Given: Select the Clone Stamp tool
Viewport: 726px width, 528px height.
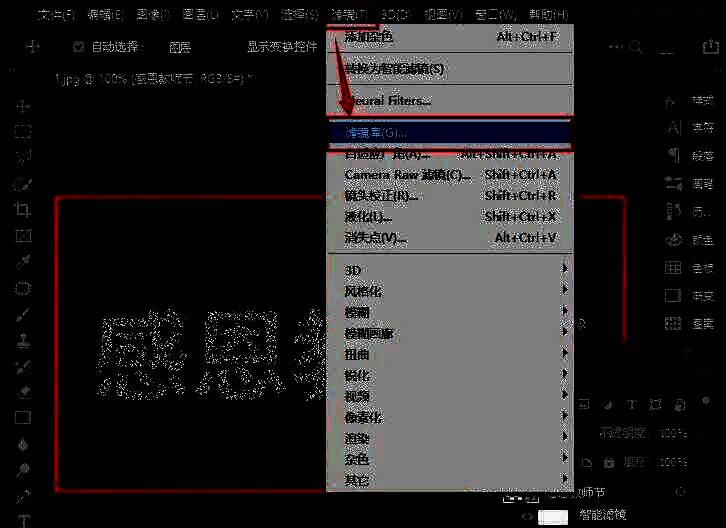Looking at the screenshot, I should coord(23,342).
